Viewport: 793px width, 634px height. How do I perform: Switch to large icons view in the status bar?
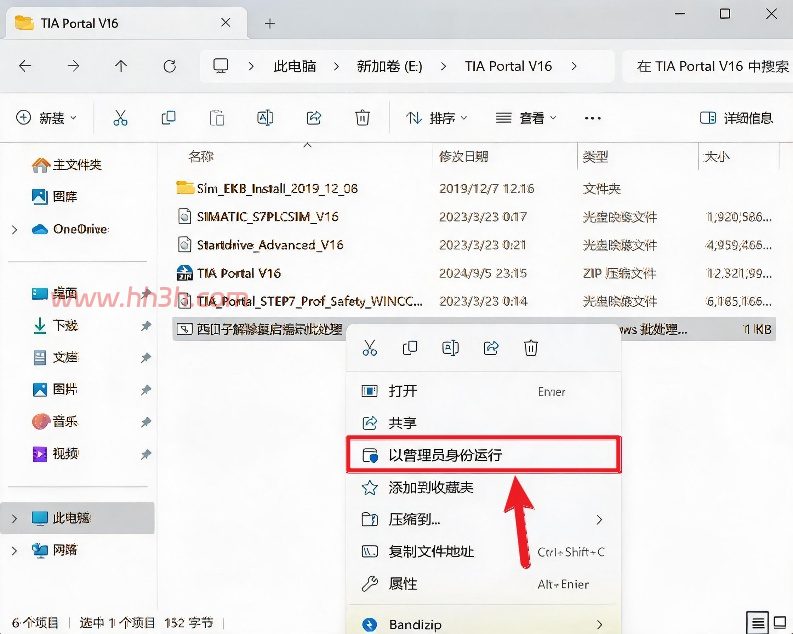tap(780, 622)
